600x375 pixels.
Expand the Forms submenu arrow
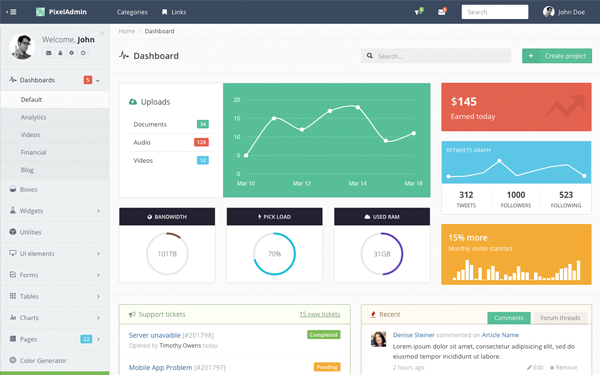[98, 275]
